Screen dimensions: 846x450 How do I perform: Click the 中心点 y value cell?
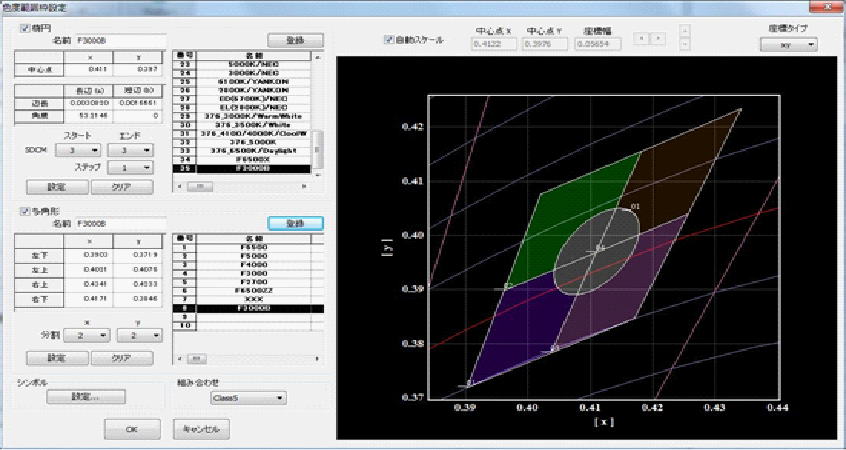point(138,70)
